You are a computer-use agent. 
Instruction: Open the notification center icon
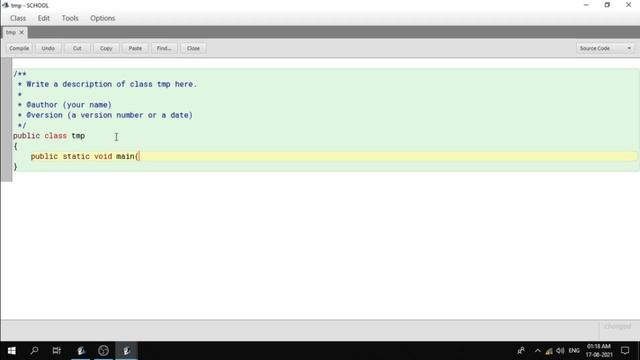coord(625,351)
